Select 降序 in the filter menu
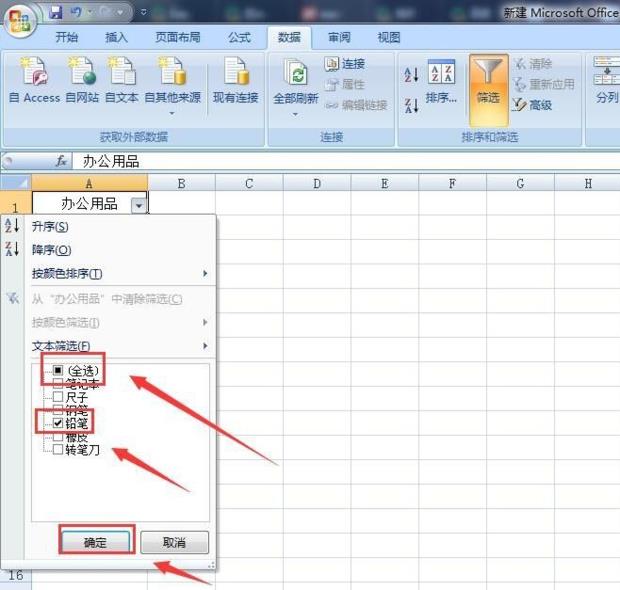Image resolution: width=620 pixels, height=590 pixels. click(52, 250)
